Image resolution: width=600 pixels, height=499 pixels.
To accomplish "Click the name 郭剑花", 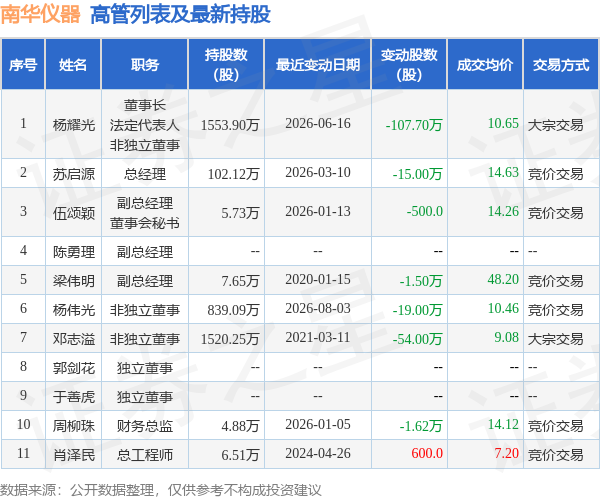I will pyautogui.click(x=74, y=368).
